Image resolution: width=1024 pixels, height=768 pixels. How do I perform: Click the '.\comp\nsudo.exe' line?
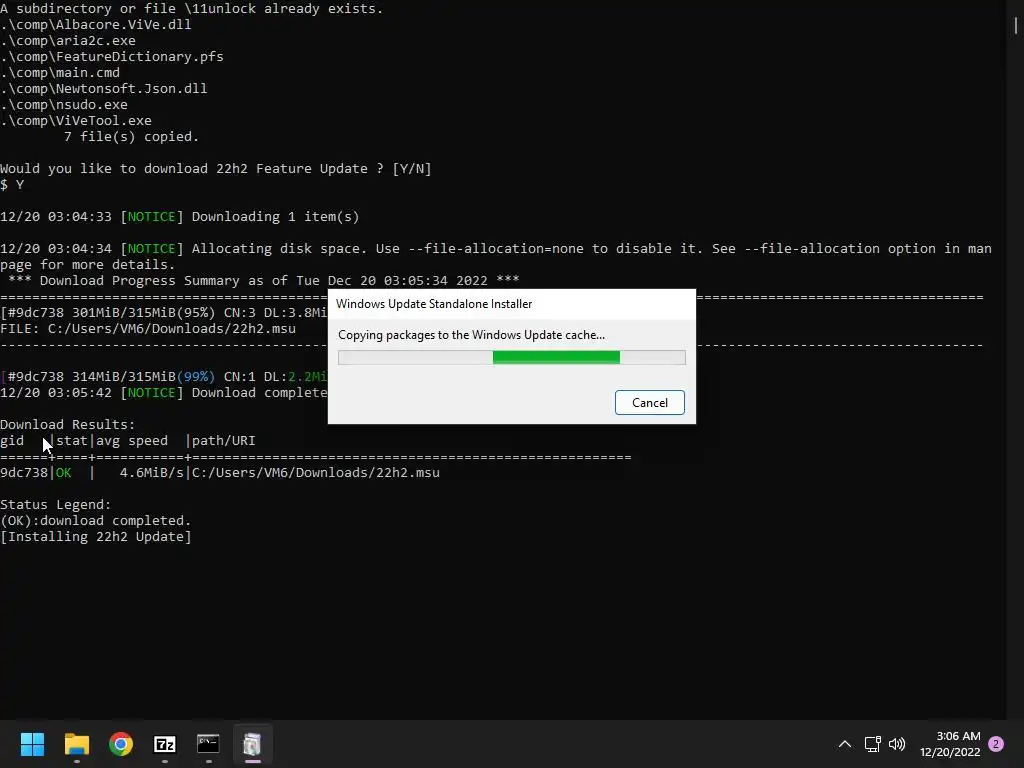click(64, 104)
